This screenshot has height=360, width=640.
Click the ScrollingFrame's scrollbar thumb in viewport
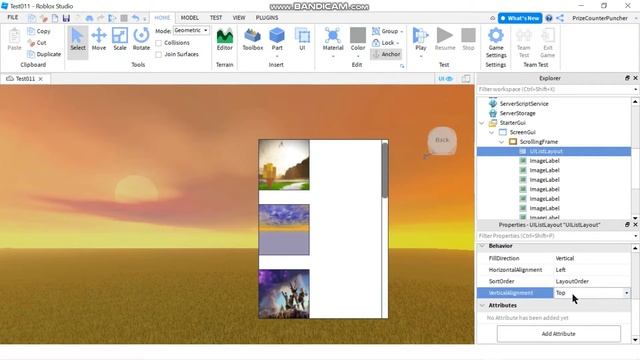pos(384,170)
